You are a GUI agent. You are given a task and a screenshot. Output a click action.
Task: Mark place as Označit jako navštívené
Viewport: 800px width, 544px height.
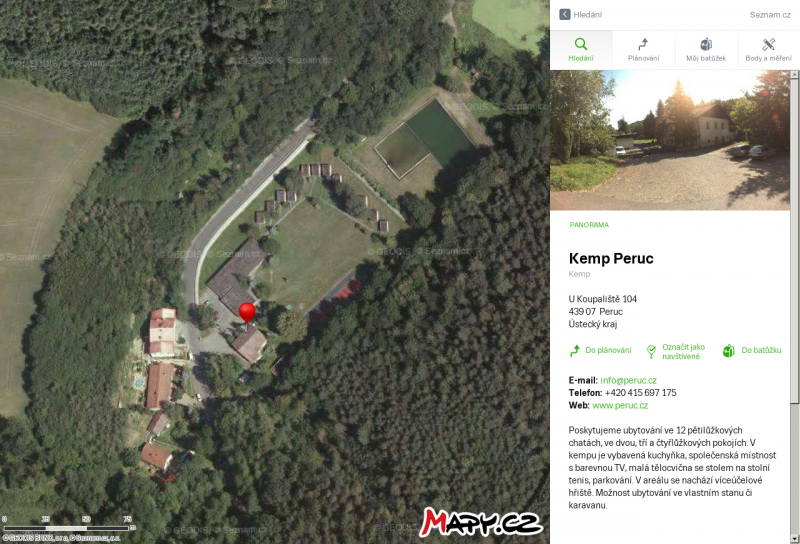pos(676,351)
